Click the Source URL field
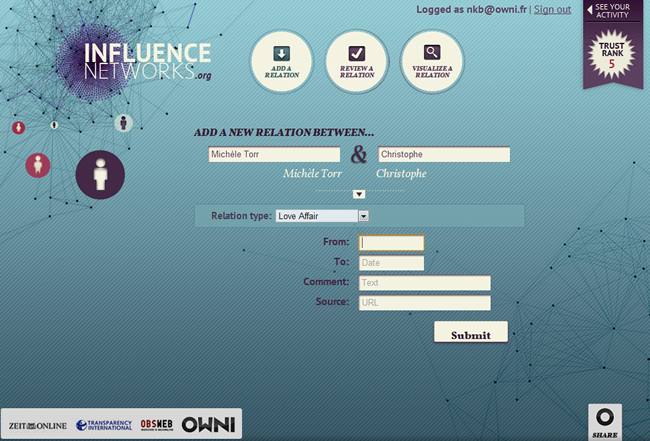The height and width of the screenshot is (441, 650). [424, 303]
